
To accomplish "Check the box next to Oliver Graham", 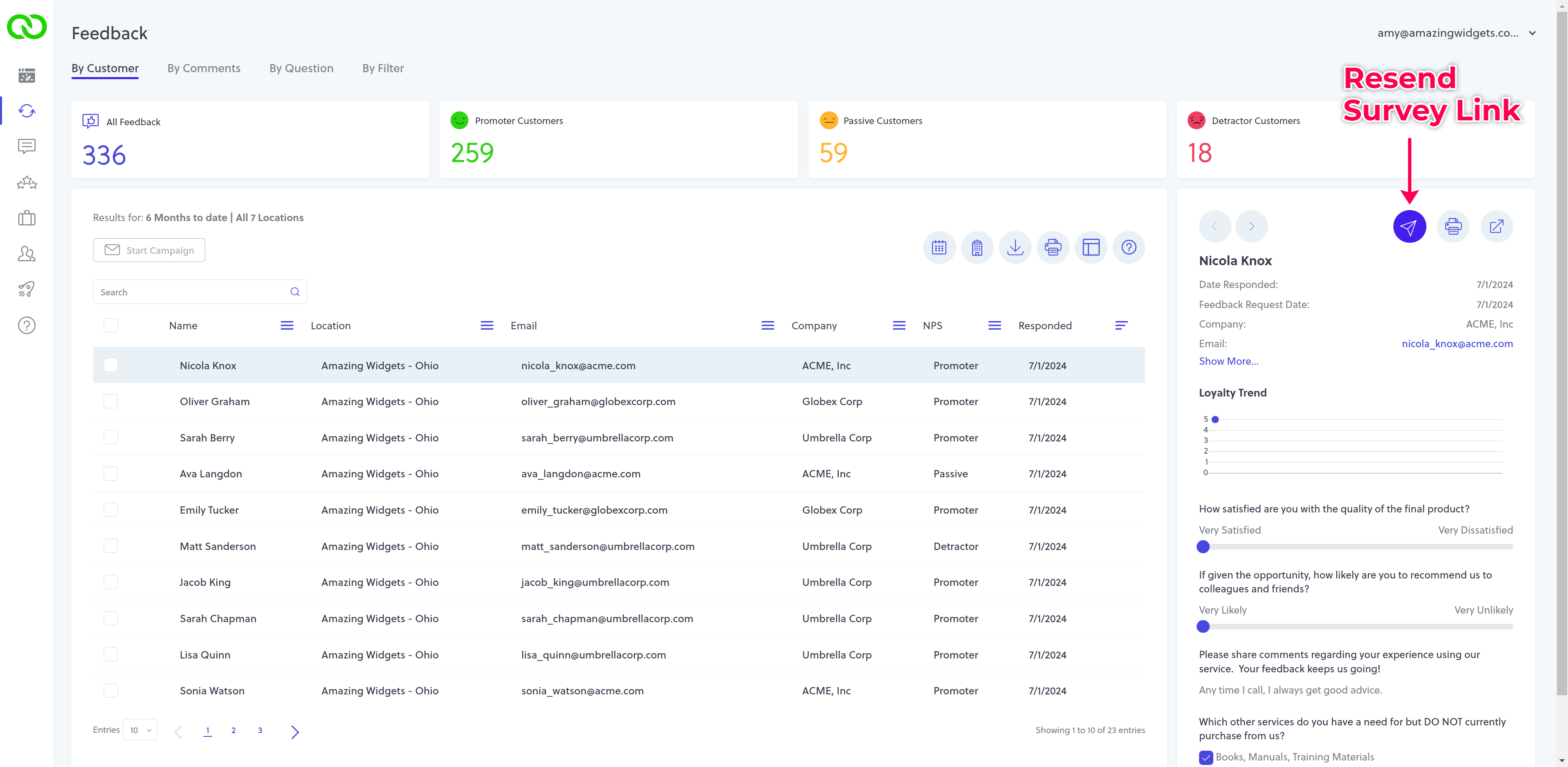I will [x=111, y=401].
